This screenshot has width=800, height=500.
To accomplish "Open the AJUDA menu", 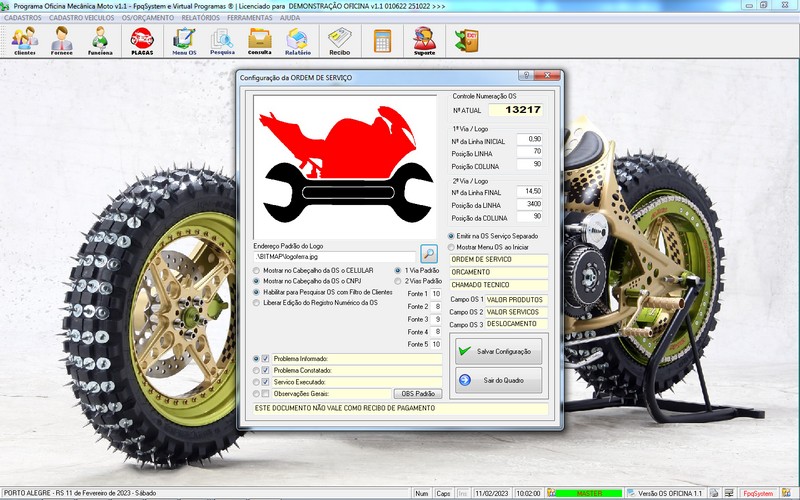I will pos(290,17).
